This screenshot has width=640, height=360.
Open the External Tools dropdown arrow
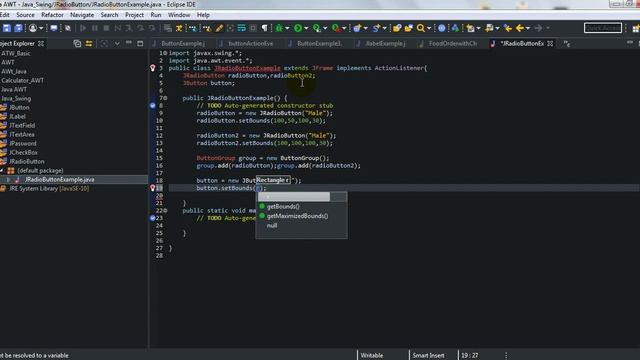[344, 28]
